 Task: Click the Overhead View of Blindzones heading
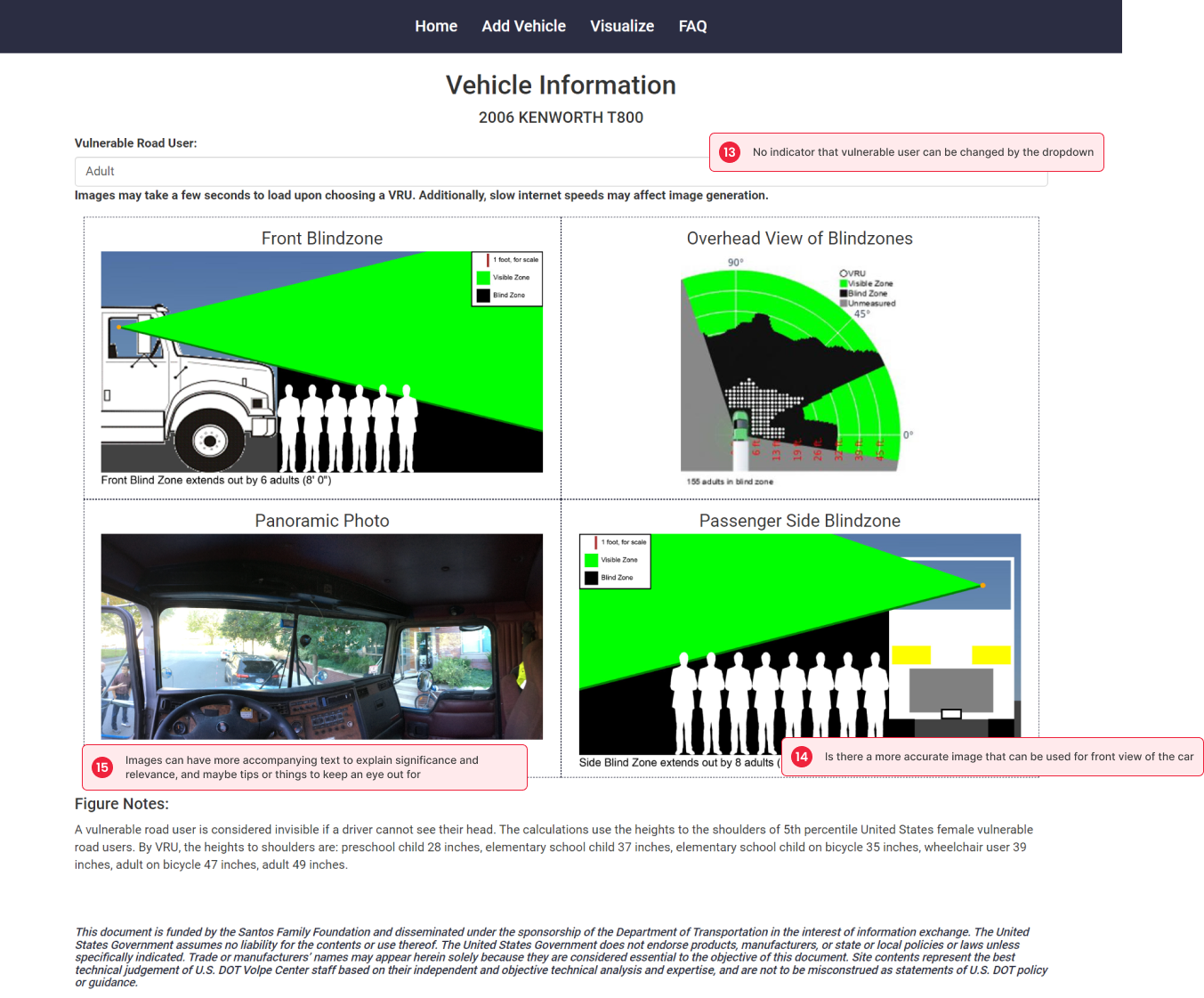pos(800,239)
